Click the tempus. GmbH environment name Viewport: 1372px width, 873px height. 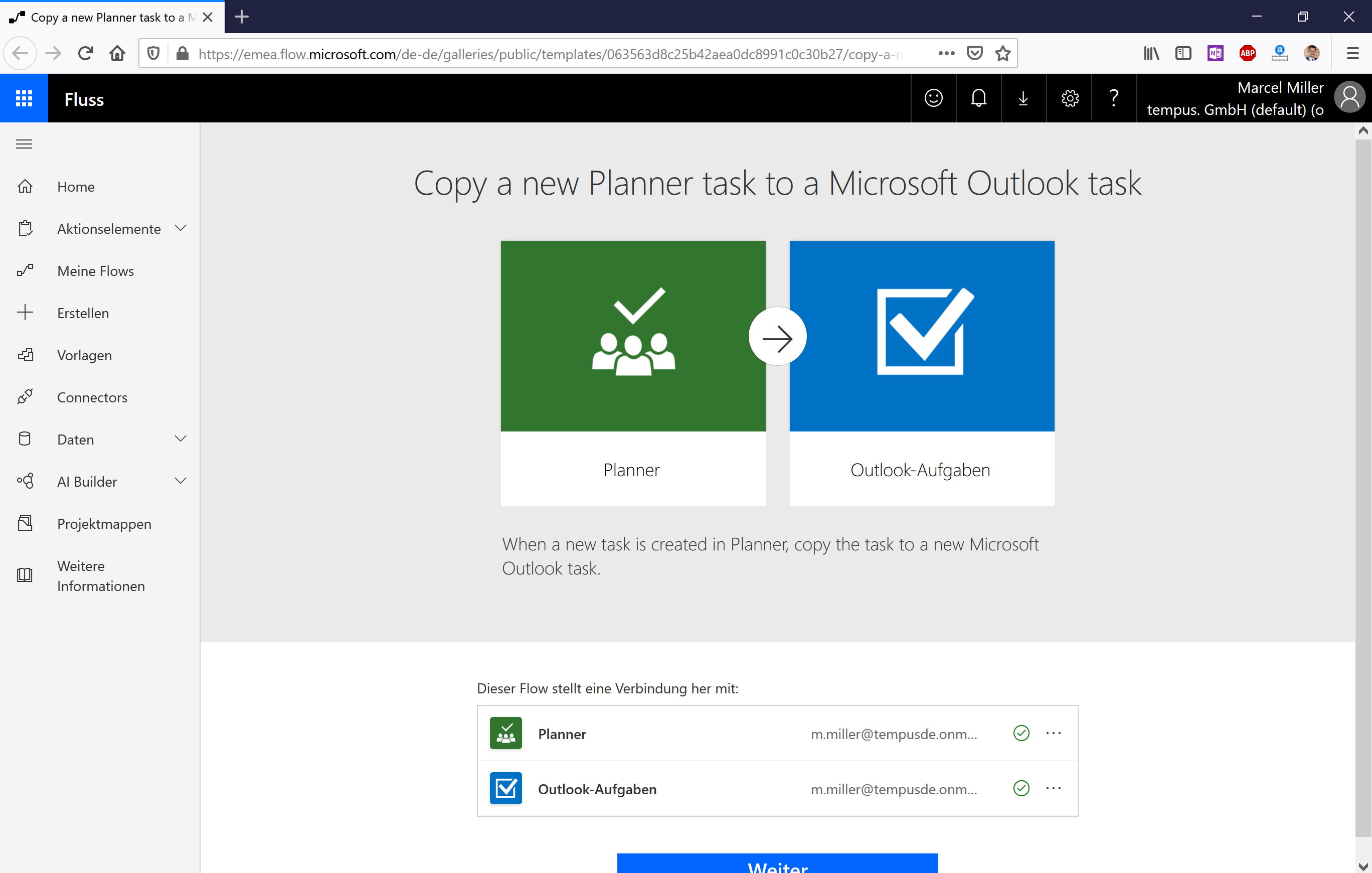[1235, 109]
